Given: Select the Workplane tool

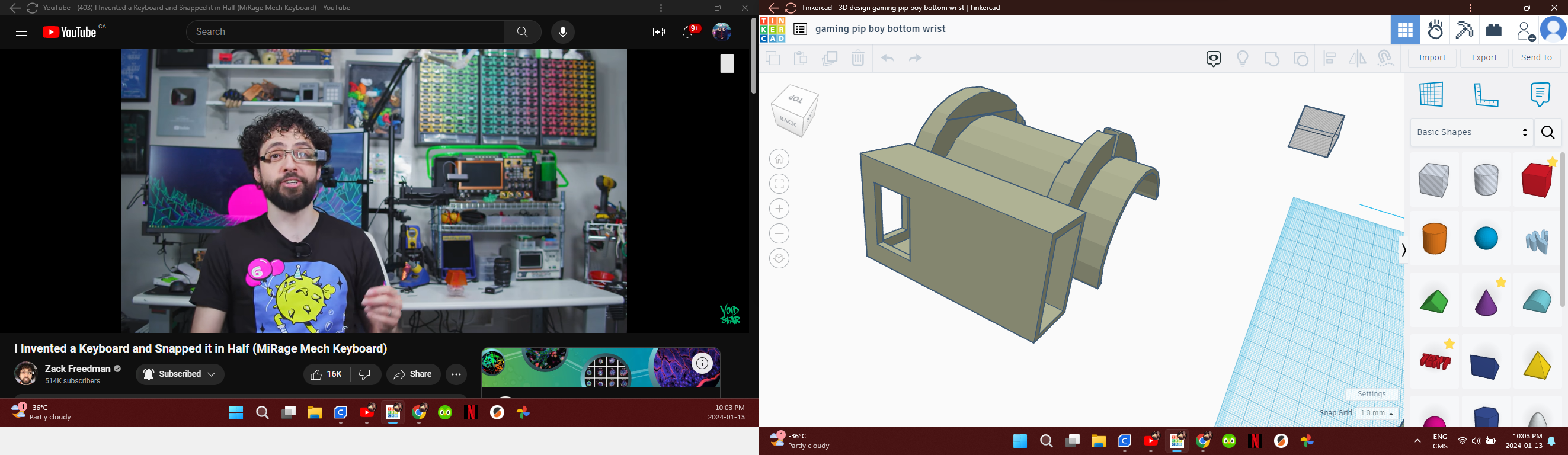Looking at the screenshot, I should point(1431,94).
